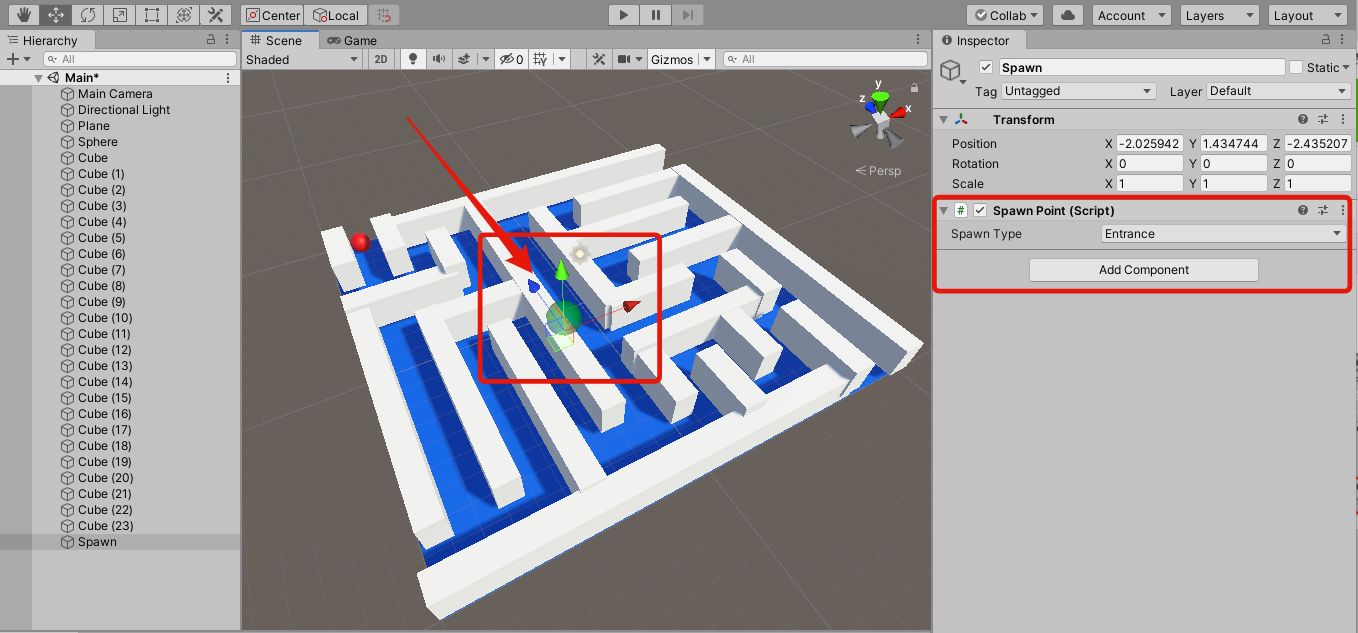Select game object icon picker
This screenshot has height=633, width=1358.
[x=953, y=73]
